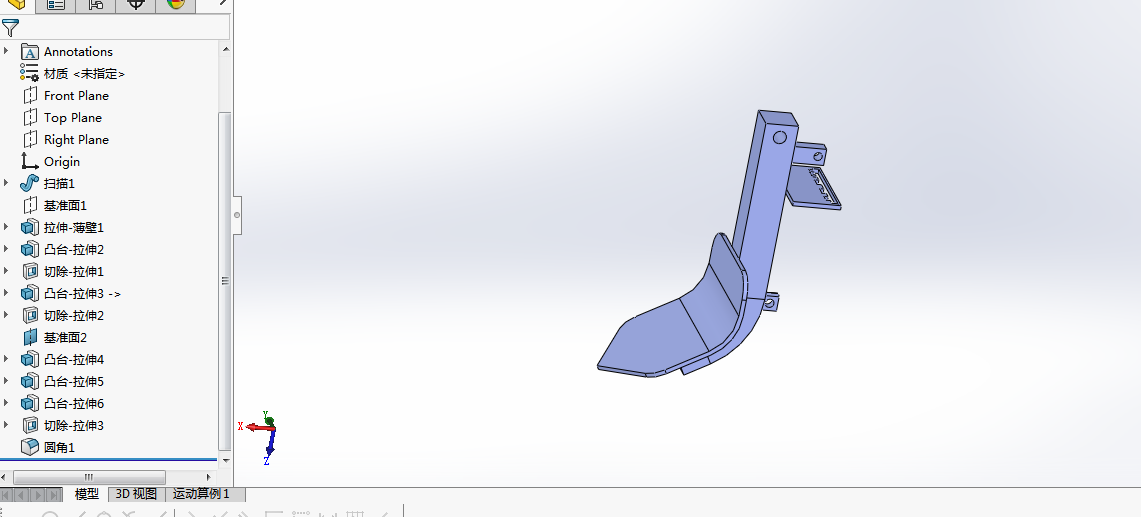Click the 凸台-拉伸3 boss feature icon
Image resolution: width=1141 pixels, height=517 pixels.
point(29,293)
